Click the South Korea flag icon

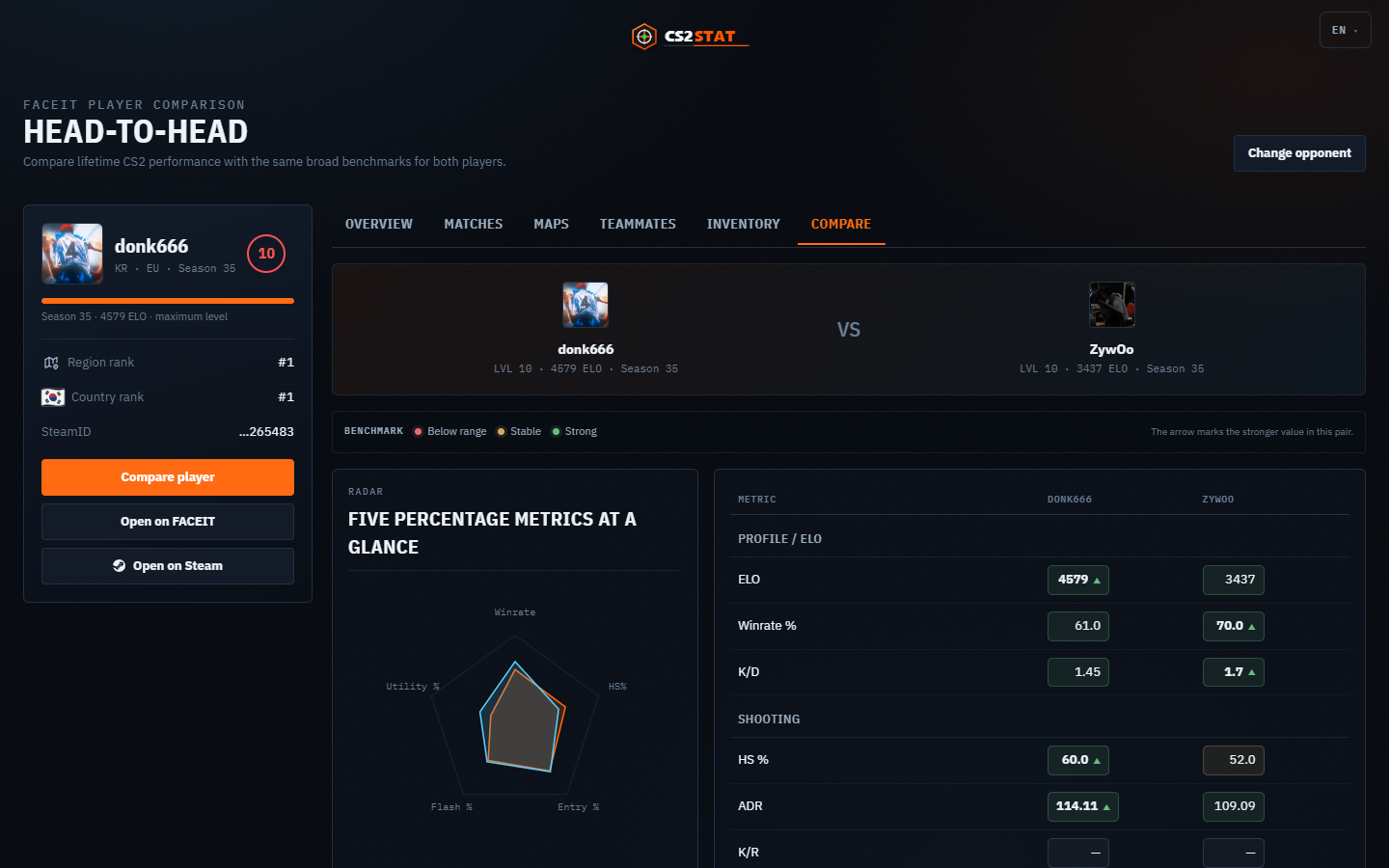coord(53,397)
